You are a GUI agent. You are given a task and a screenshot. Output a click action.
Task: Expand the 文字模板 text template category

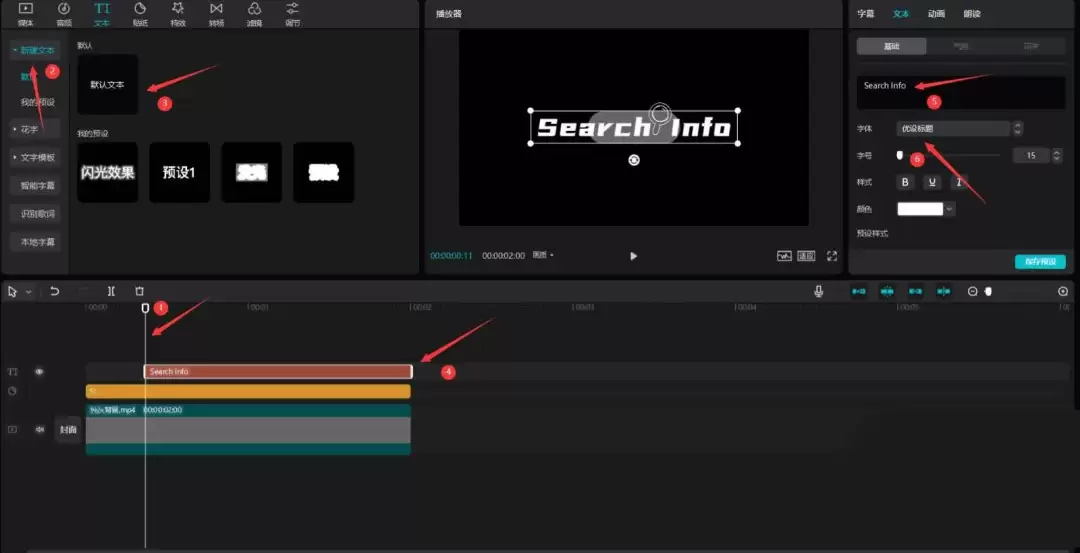tap(37, 157)
